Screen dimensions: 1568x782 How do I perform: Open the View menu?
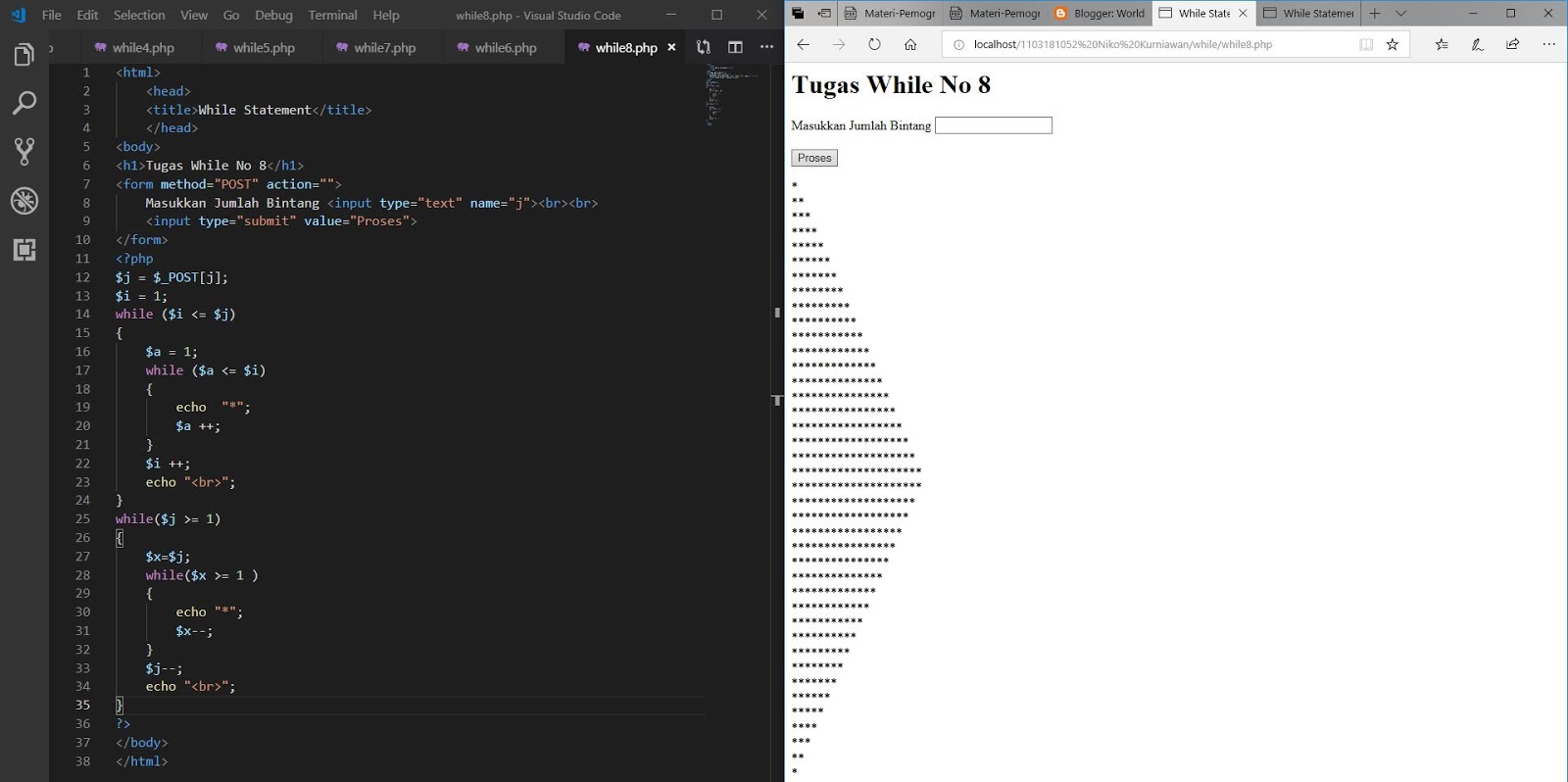[x=194, y=15]
